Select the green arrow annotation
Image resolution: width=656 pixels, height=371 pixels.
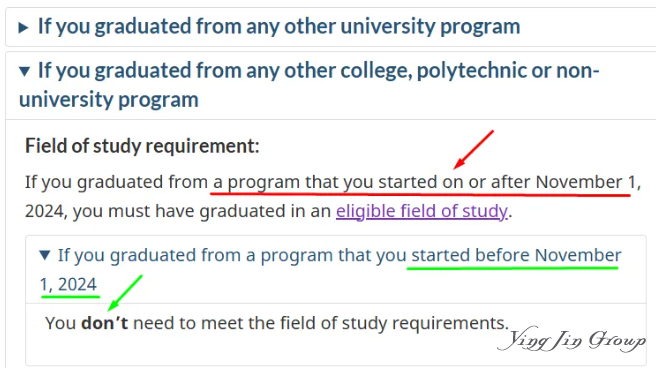[x=125, y=293]
